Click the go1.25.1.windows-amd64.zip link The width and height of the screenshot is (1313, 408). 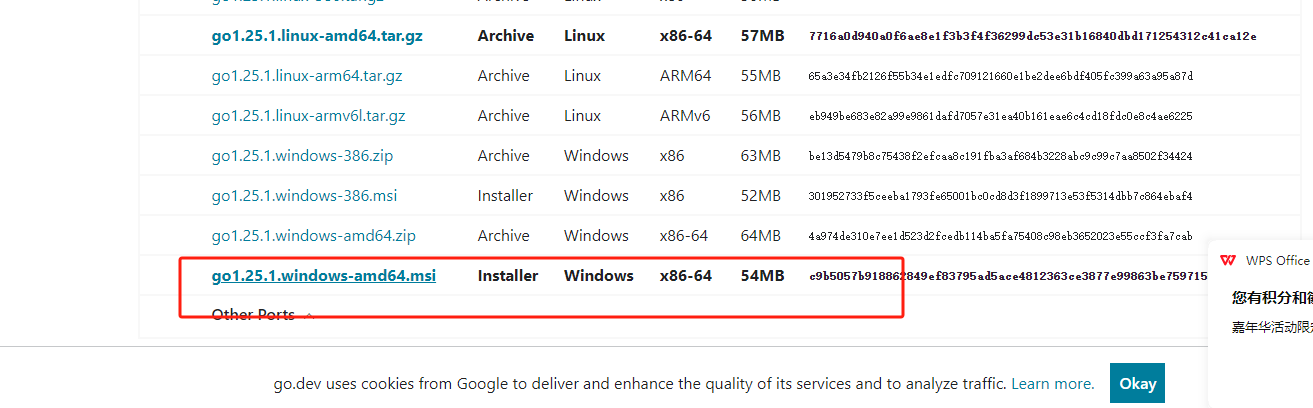313,236
